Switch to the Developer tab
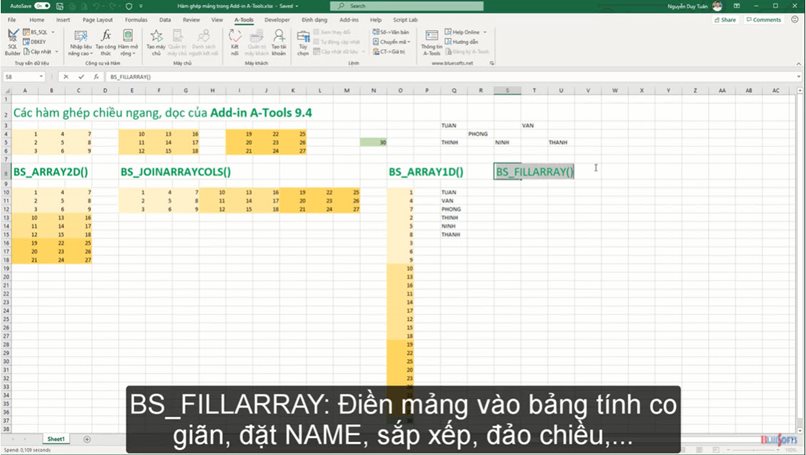806x455 pixels. pyautogui.click(x=277, y=20)
